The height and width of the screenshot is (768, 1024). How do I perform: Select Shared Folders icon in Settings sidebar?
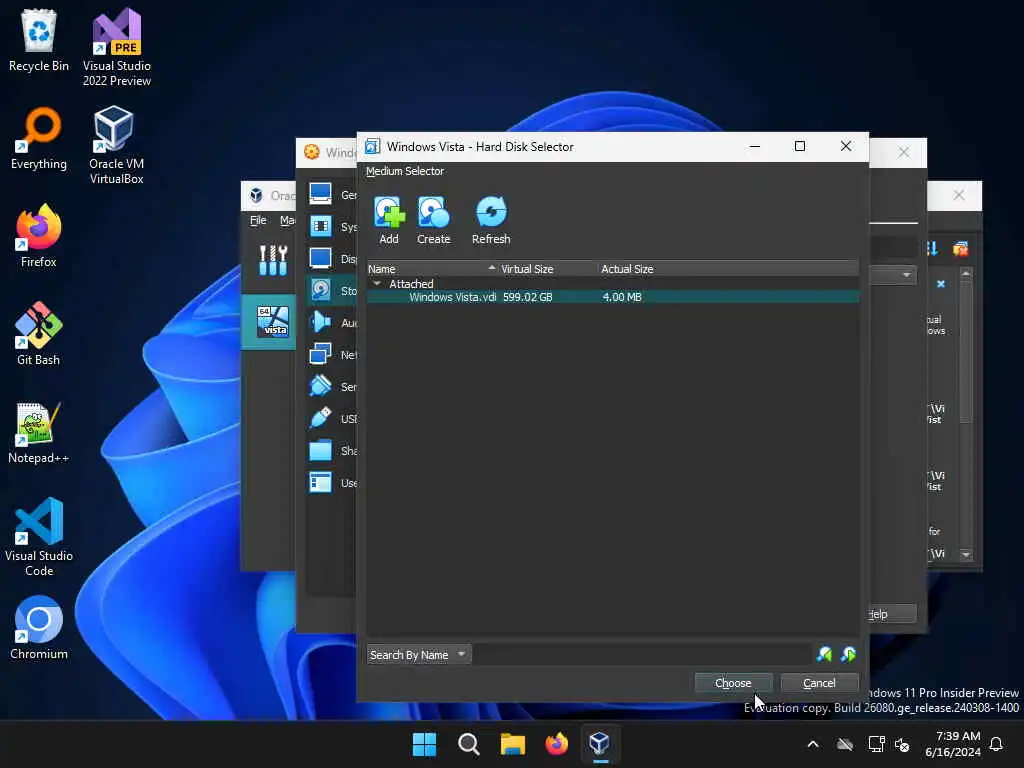coord(320,450)
